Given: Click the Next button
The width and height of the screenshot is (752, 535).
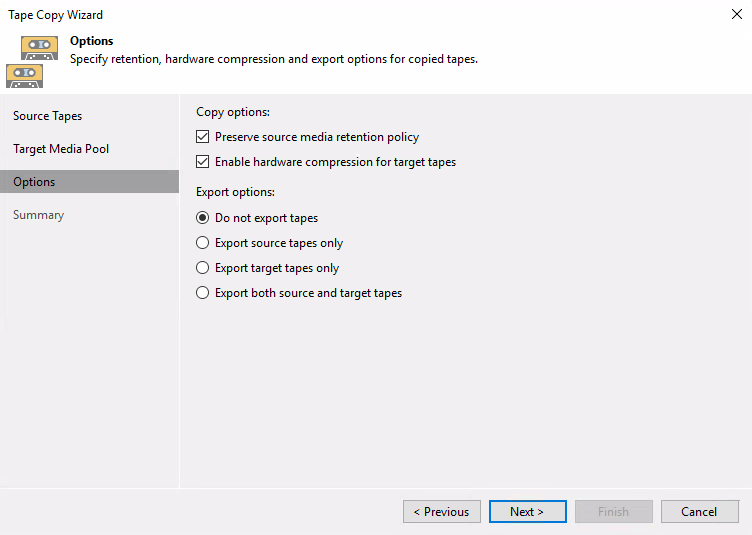Looking at the screenshot, I should click(x=528, y=512).
